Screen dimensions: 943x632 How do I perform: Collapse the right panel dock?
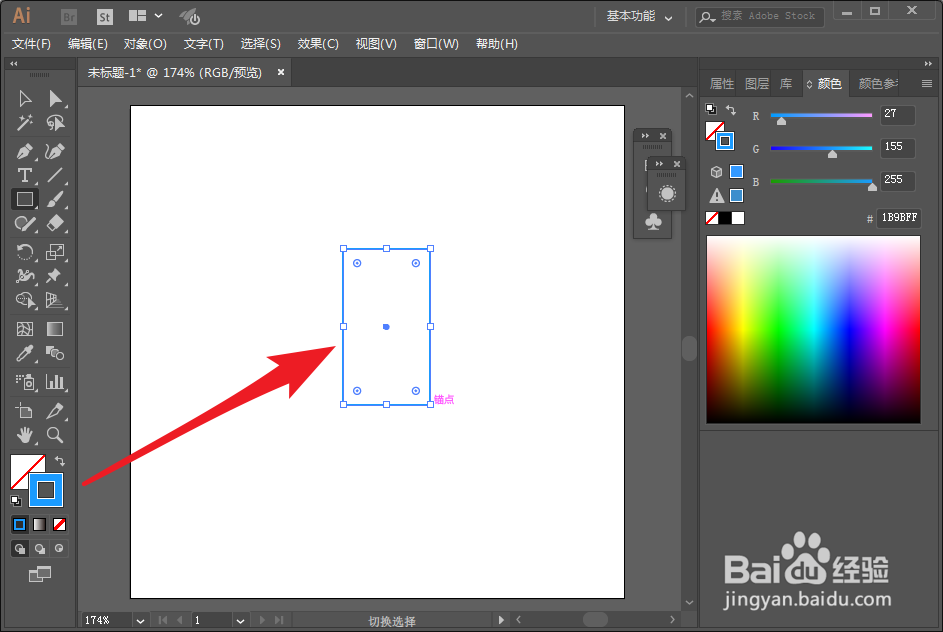(x=928, y=64)
